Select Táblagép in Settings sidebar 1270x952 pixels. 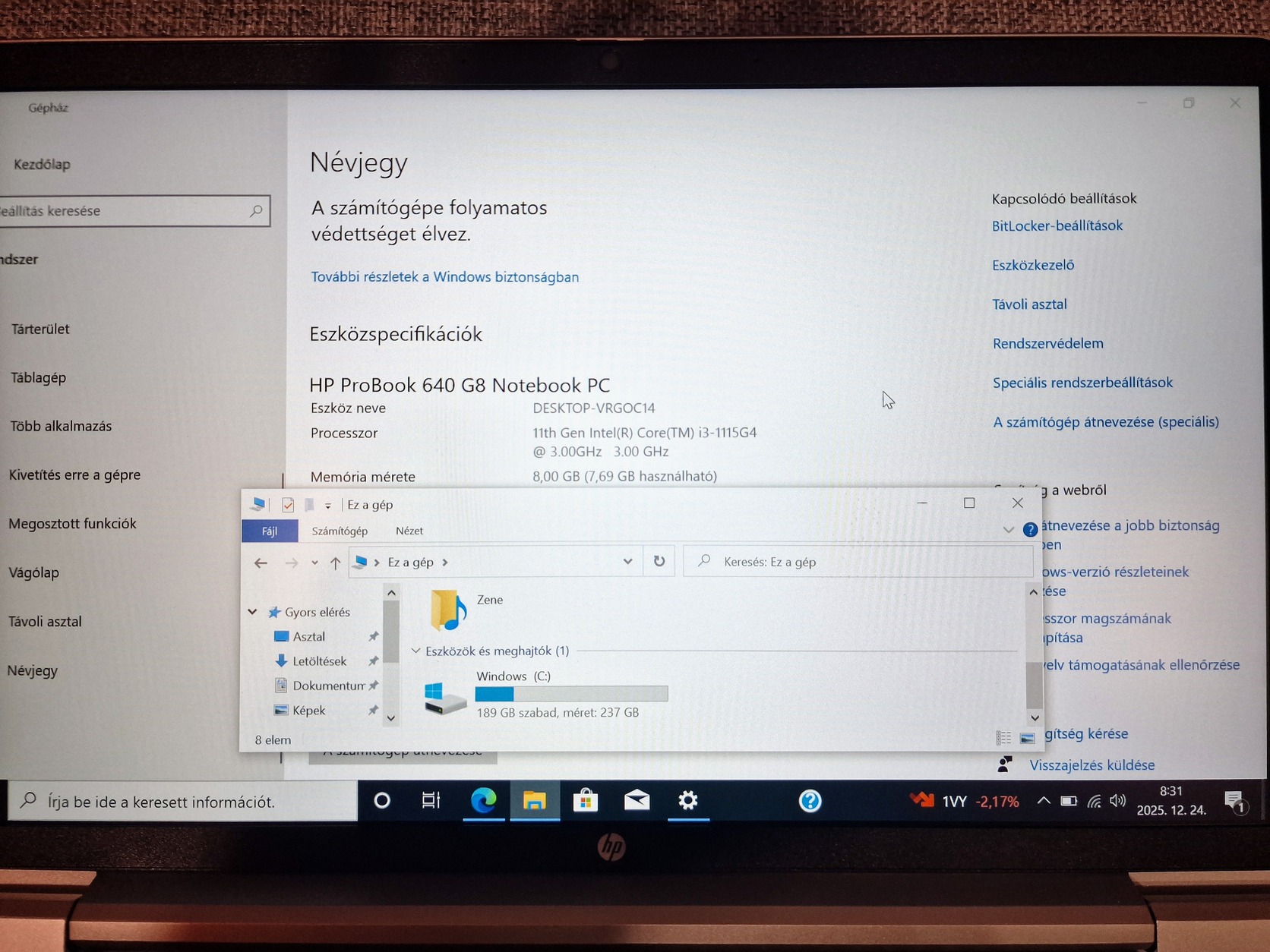pos(39,378)
